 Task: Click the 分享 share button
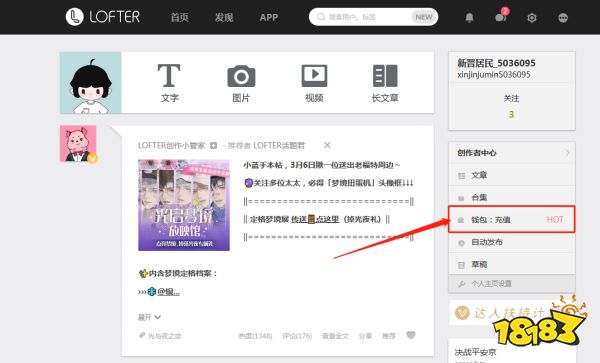click(x=365, y=336)
